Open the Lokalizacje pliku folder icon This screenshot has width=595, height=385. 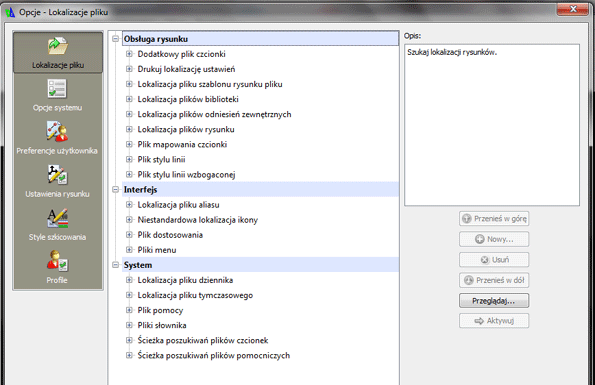[x=58, y=46]
